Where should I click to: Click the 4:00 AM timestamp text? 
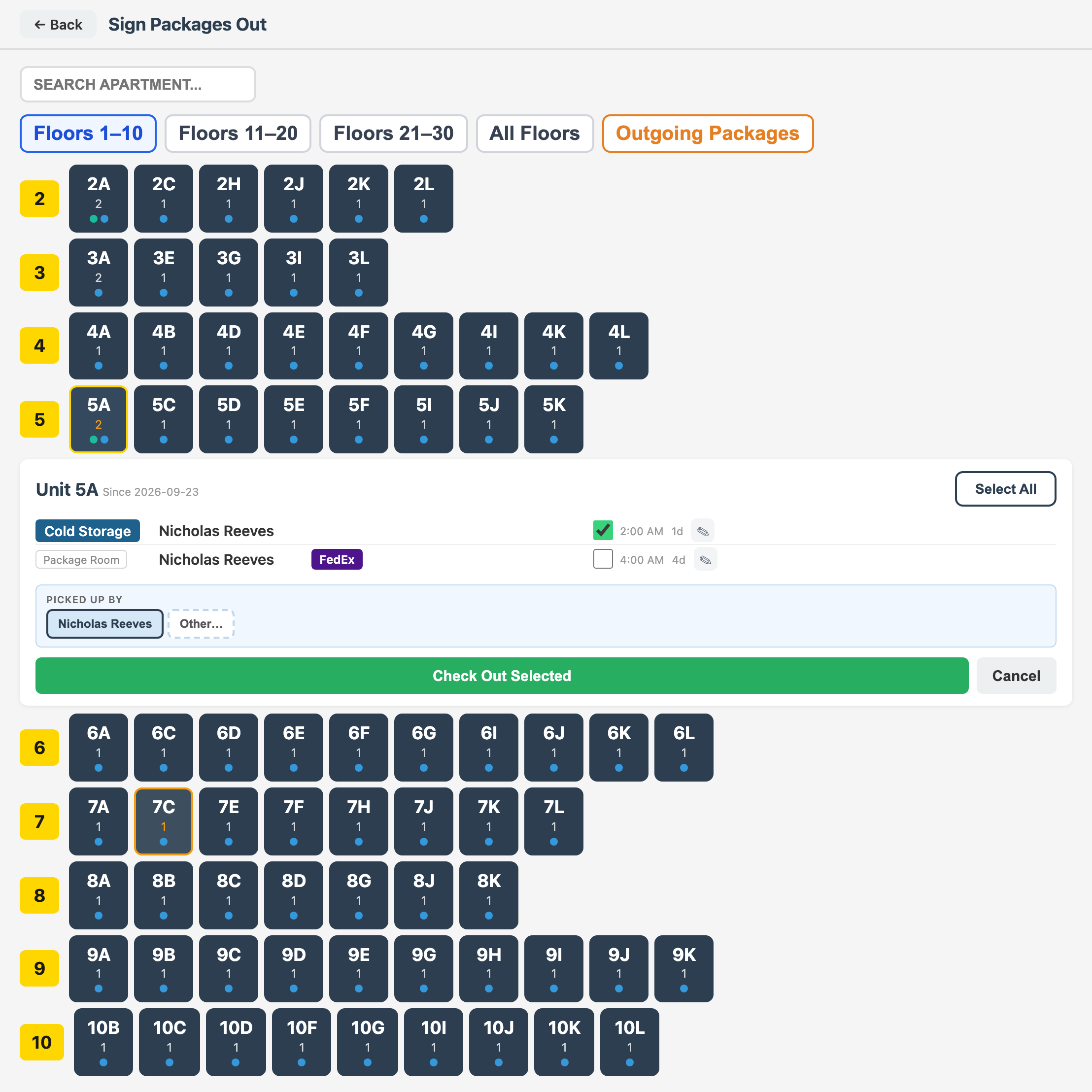[x=642, y=560]
